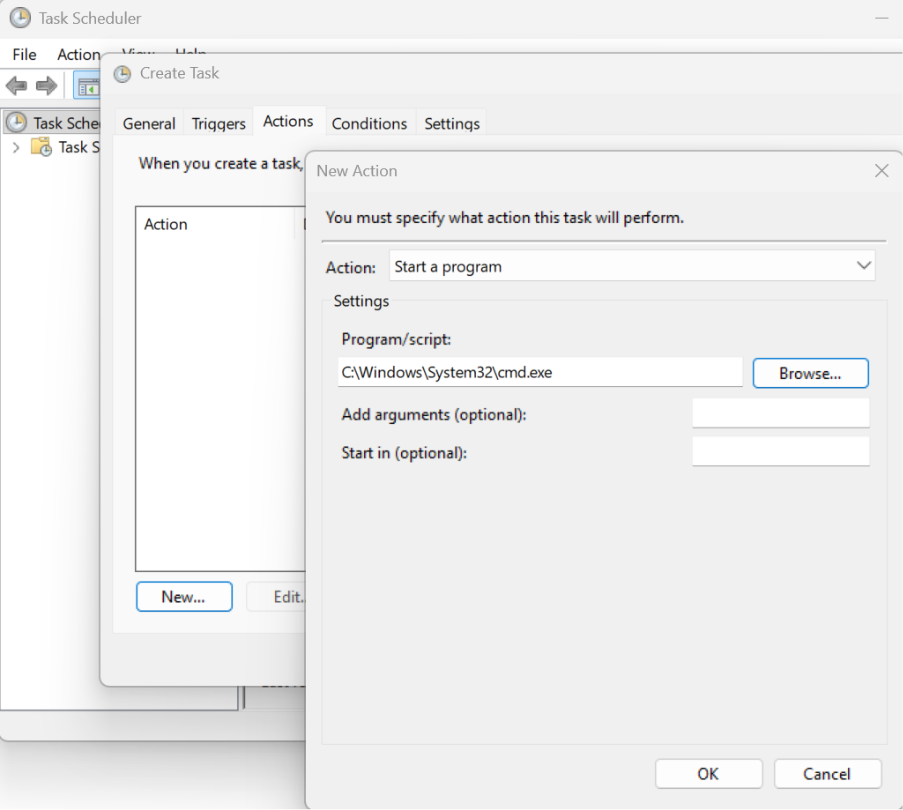Click the Back arrow toolbar icon

[x=16, y=86]
